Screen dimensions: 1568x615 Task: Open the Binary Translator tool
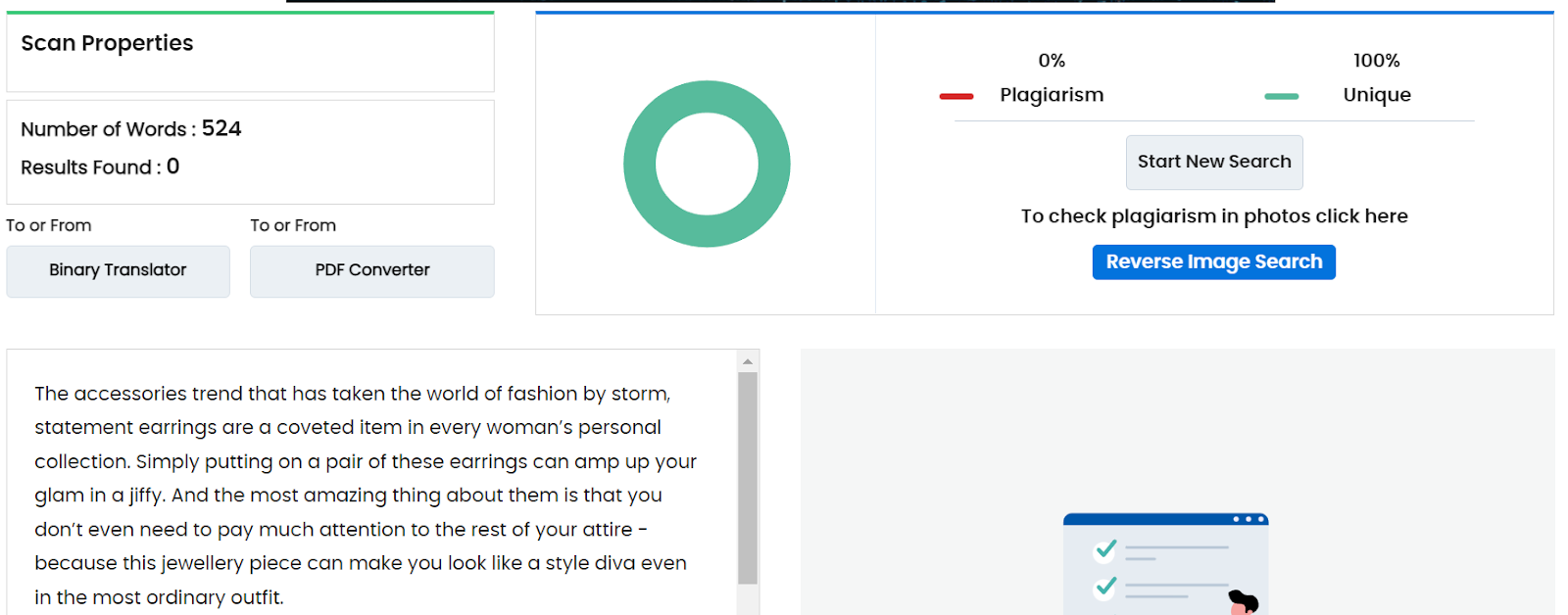click(118, 271)
